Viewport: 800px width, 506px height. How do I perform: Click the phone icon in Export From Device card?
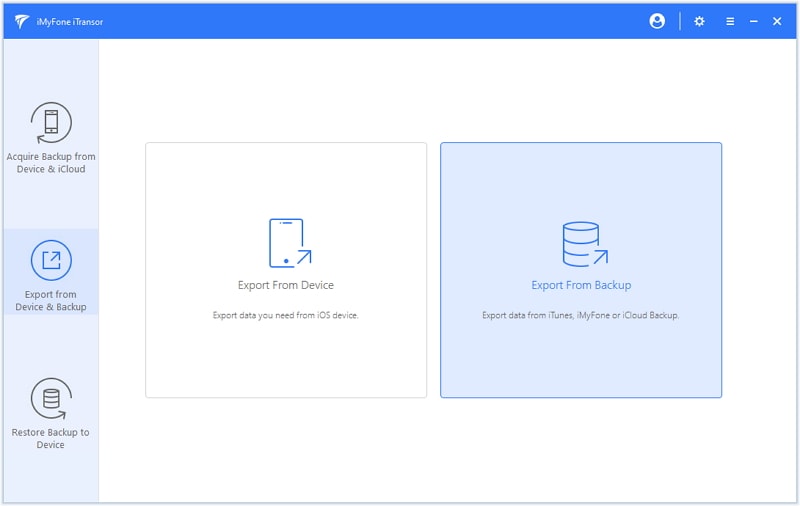pos(288,243)
